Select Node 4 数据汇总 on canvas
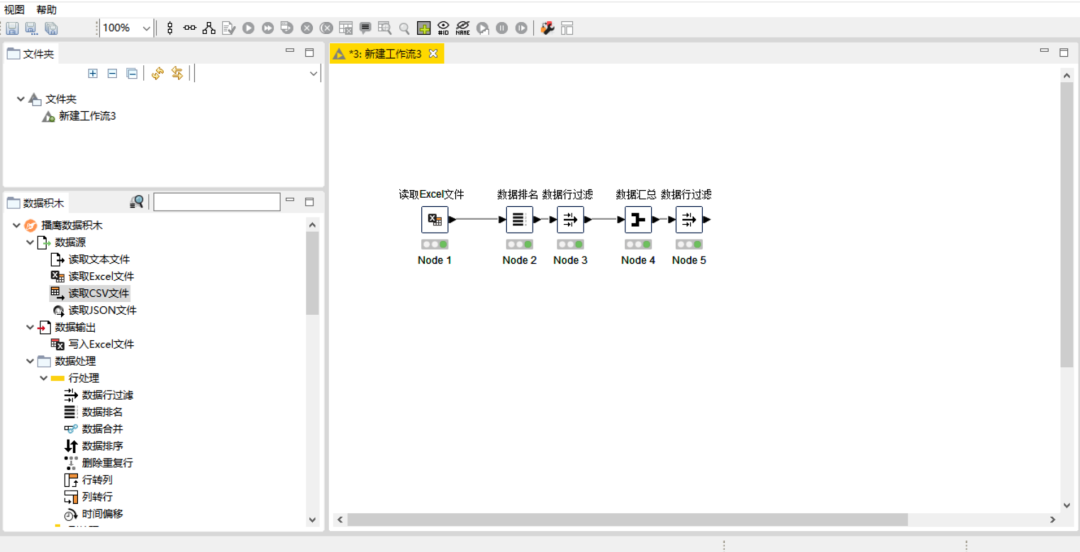1080x552 pixels. point(638,220)
